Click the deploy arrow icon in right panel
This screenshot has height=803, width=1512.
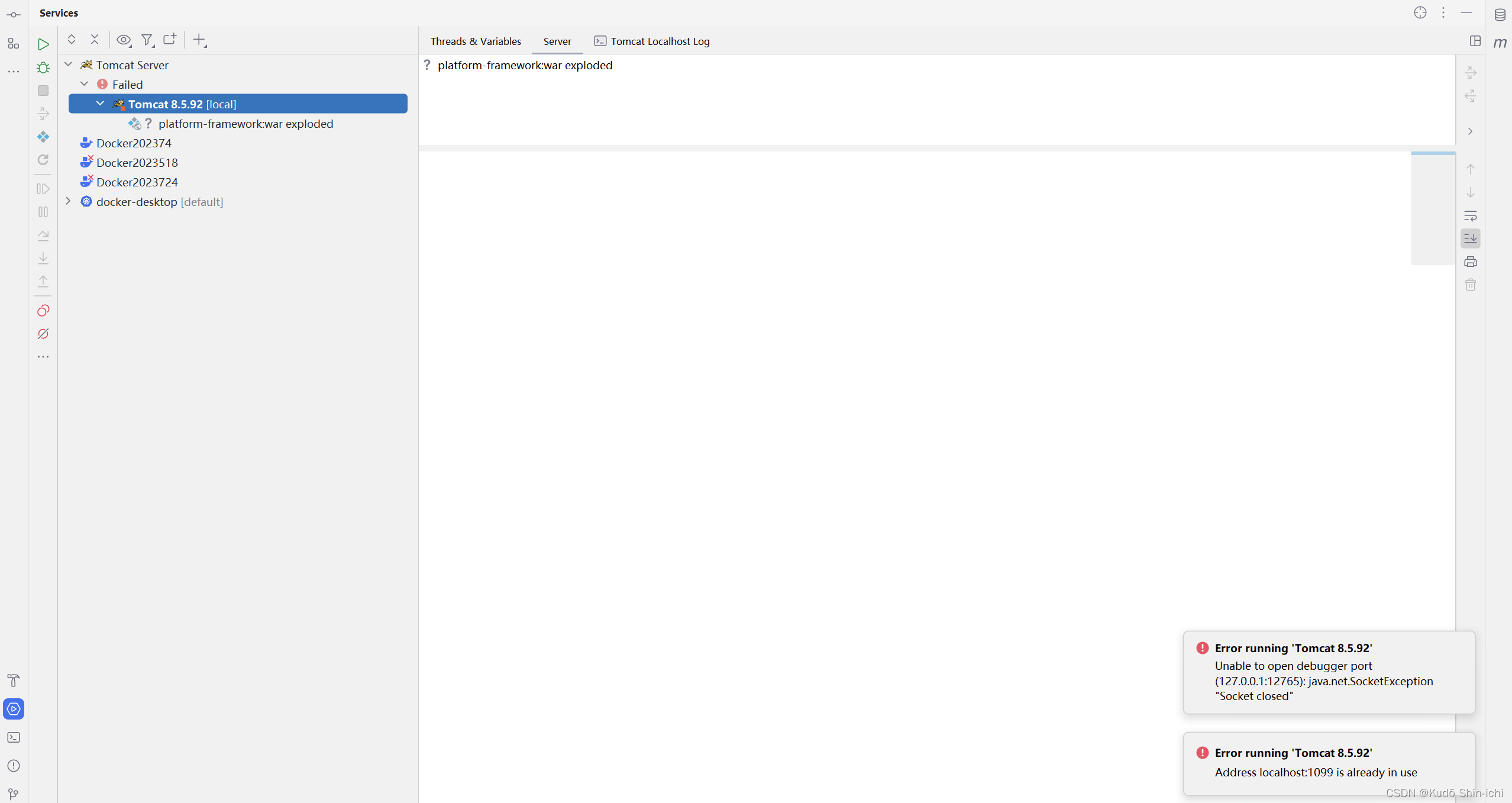point(1471,73)
